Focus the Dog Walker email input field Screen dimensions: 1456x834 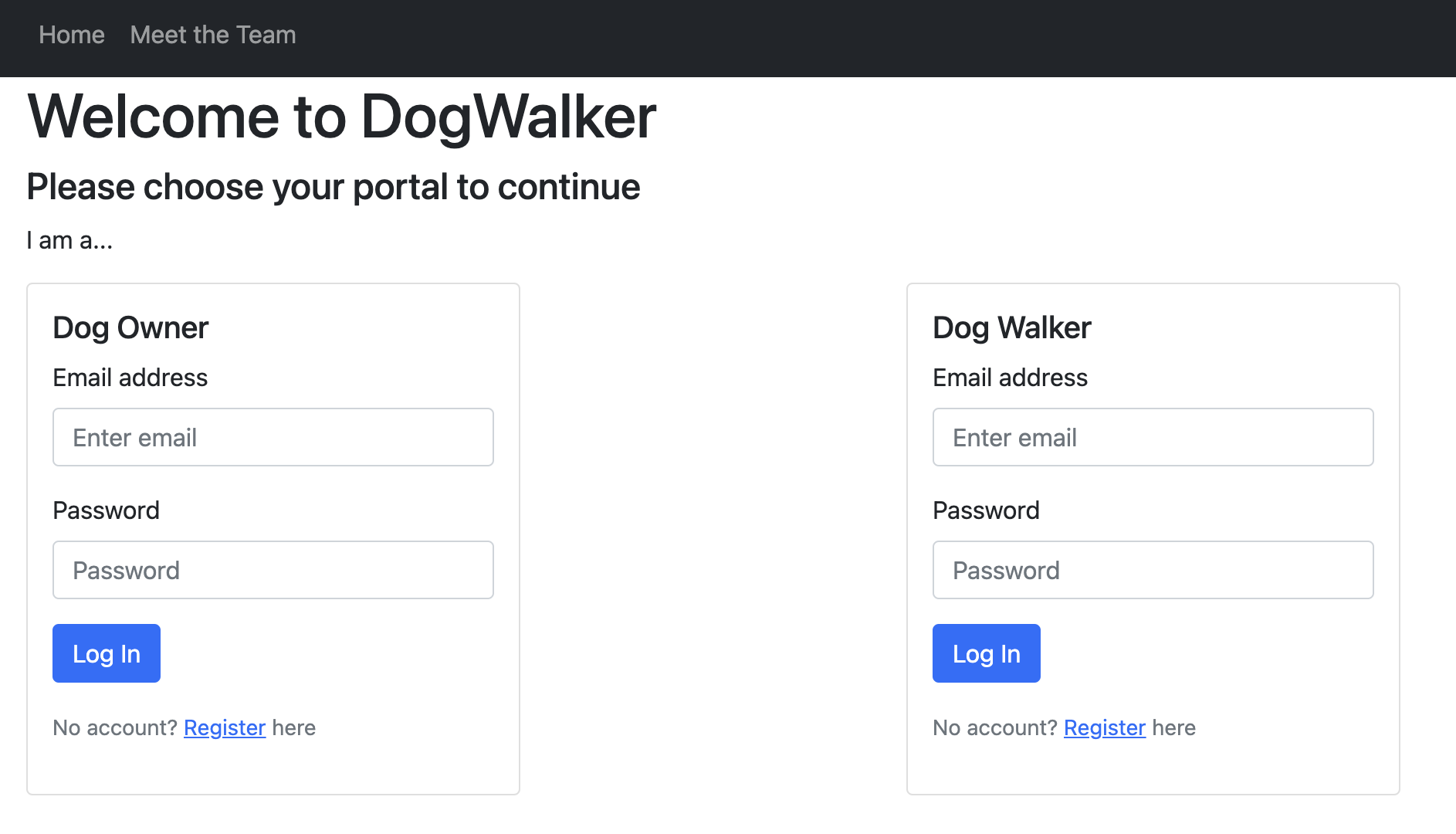[x=1153, y=437]
